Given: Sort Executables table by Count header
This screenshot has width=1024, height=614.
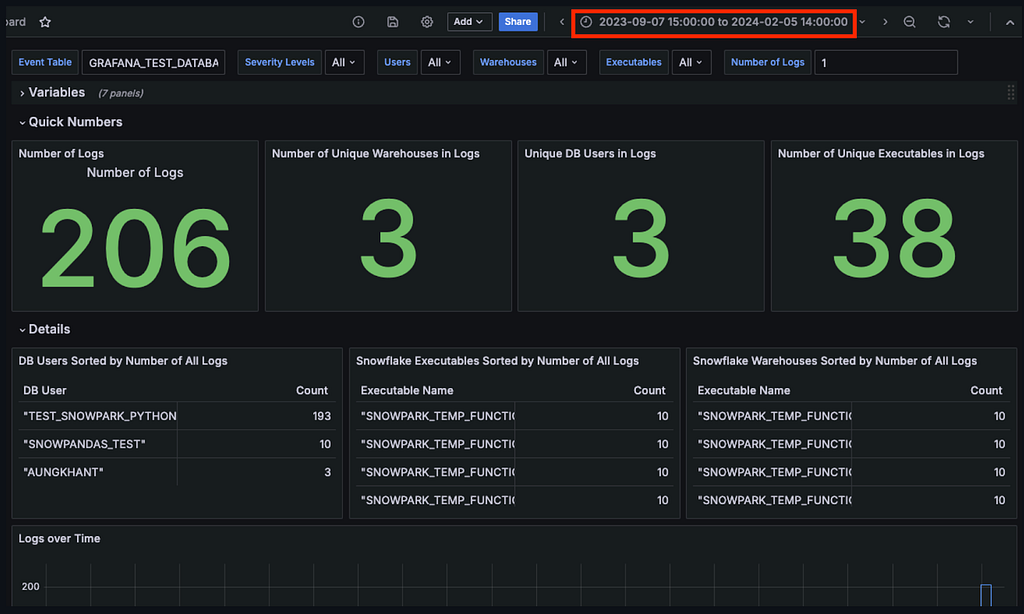Looking at the screenshot, I should pyautogui.click(x=649, y=391).
